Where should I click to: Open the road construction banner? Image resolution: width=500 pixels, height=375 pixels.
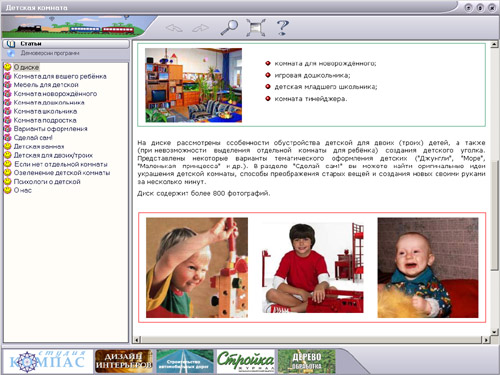point(185,361)
